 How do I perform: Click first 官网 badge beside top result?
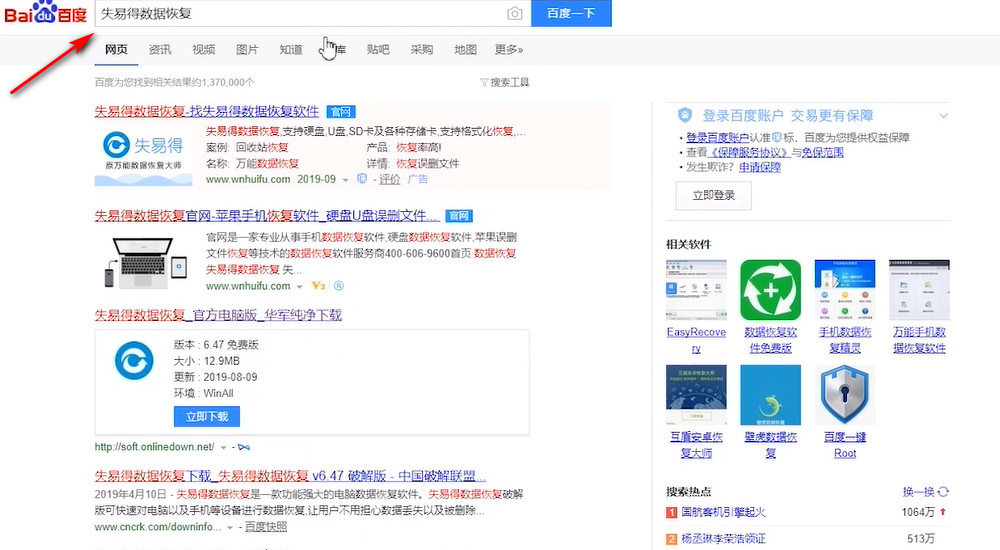(341, 112)
